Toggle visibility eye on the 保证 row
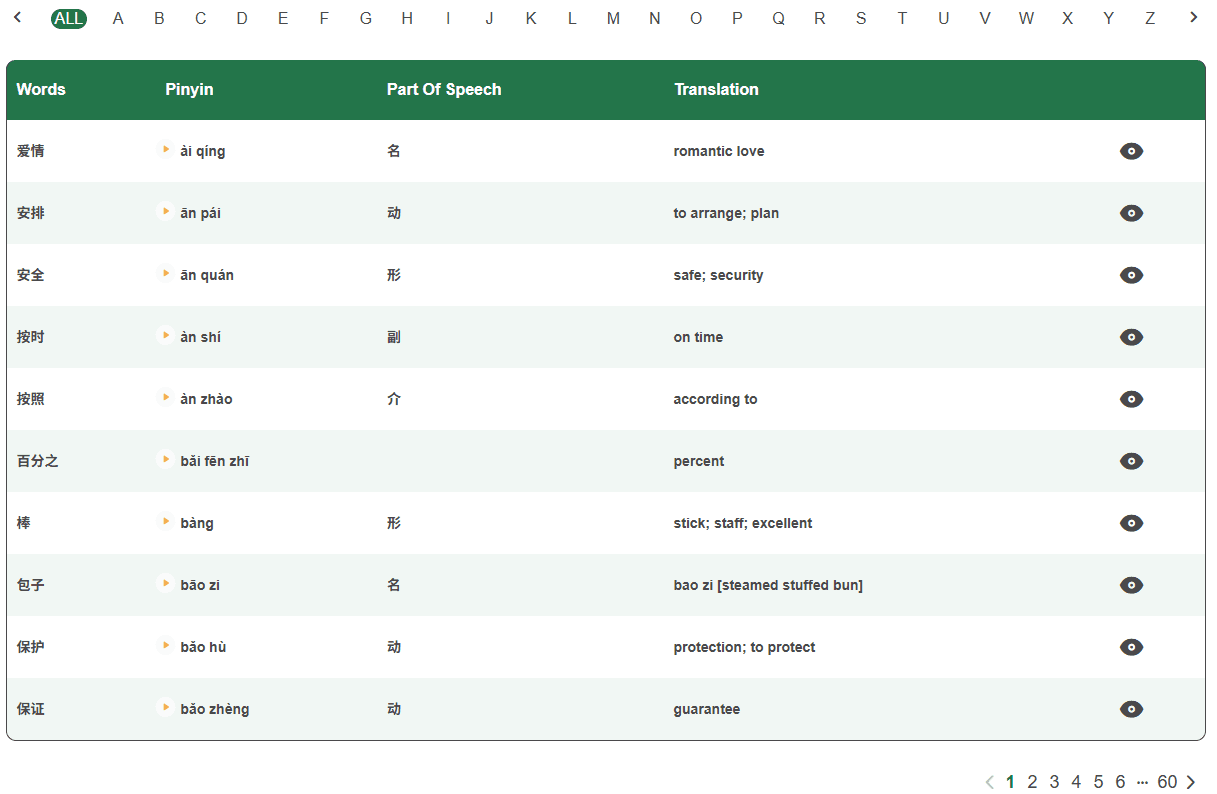Screen dimensions: 1217x794 [1131, 709]
